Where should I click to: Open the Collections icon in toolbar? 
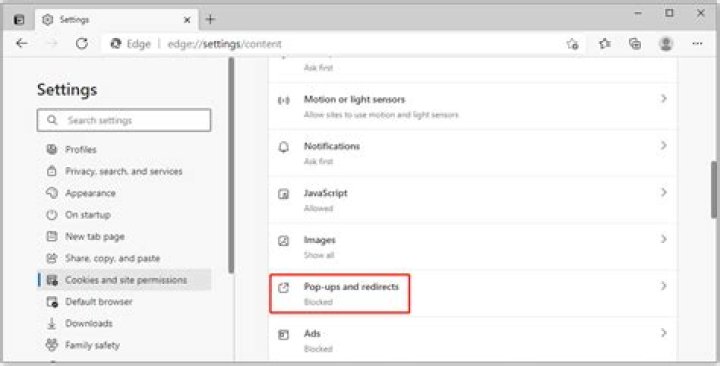pos(635,44)
